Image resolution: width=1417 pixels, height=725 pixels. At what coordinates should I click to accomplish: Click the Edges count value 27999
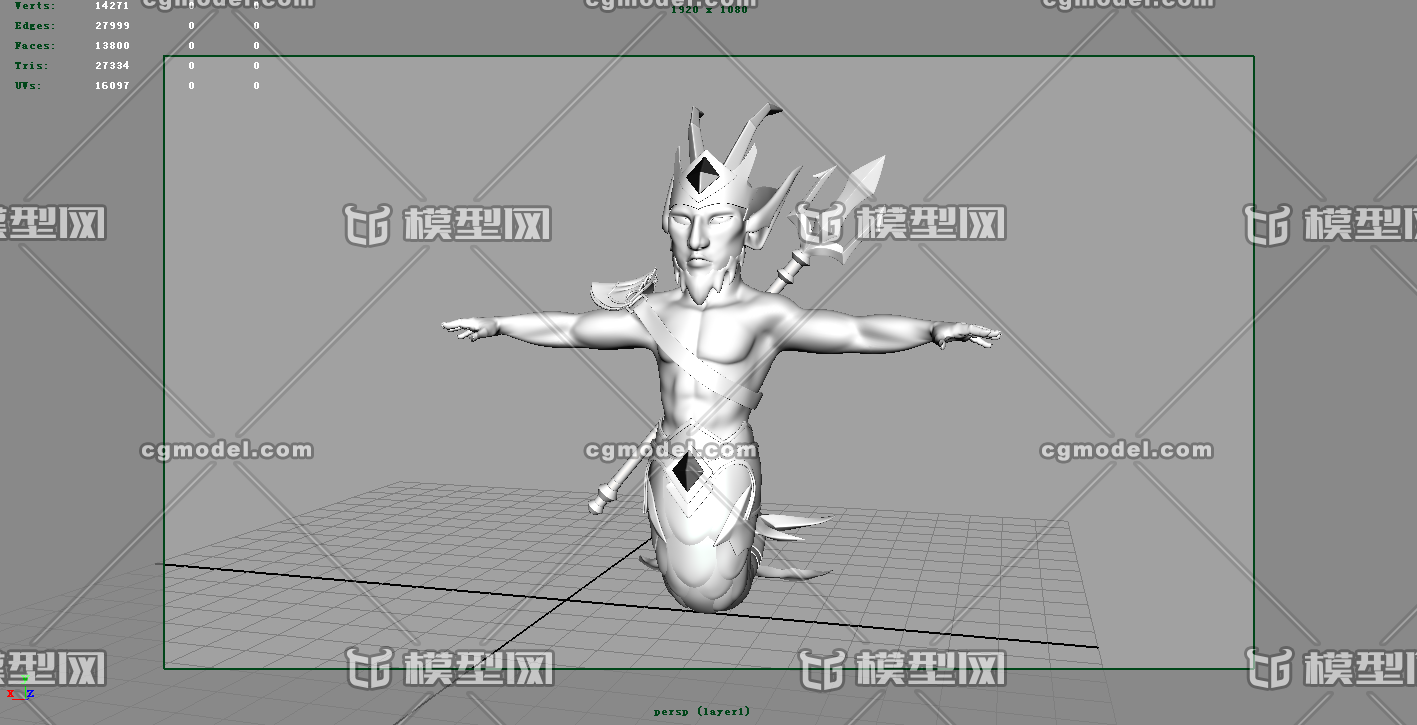[112, 26]
